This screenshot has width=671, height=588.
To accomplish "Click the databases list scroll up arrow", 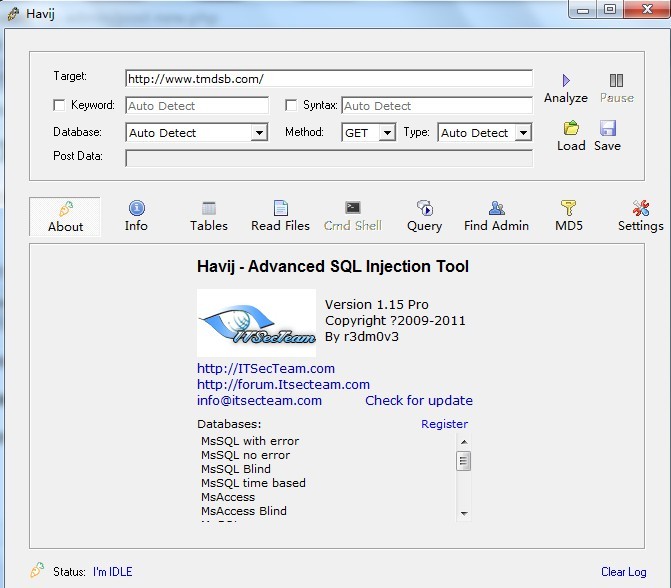I will [x=464, y=442].
